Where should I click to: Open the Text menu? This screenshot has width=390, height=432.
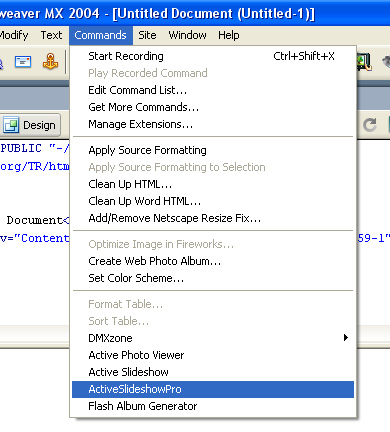(51, 35)
